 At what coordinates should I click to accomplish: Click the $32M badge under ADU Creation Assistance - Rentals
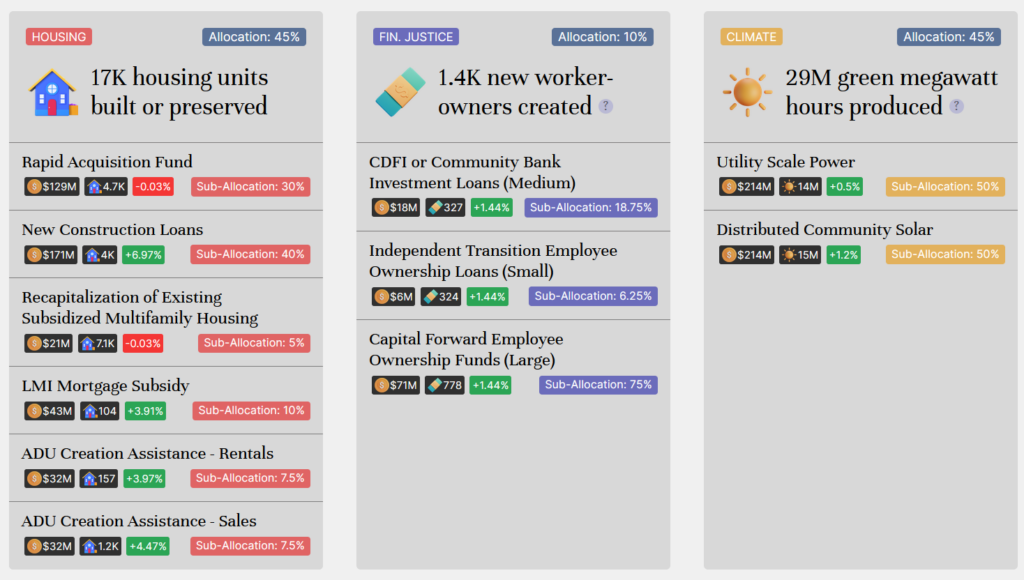(x=50, y=479)
